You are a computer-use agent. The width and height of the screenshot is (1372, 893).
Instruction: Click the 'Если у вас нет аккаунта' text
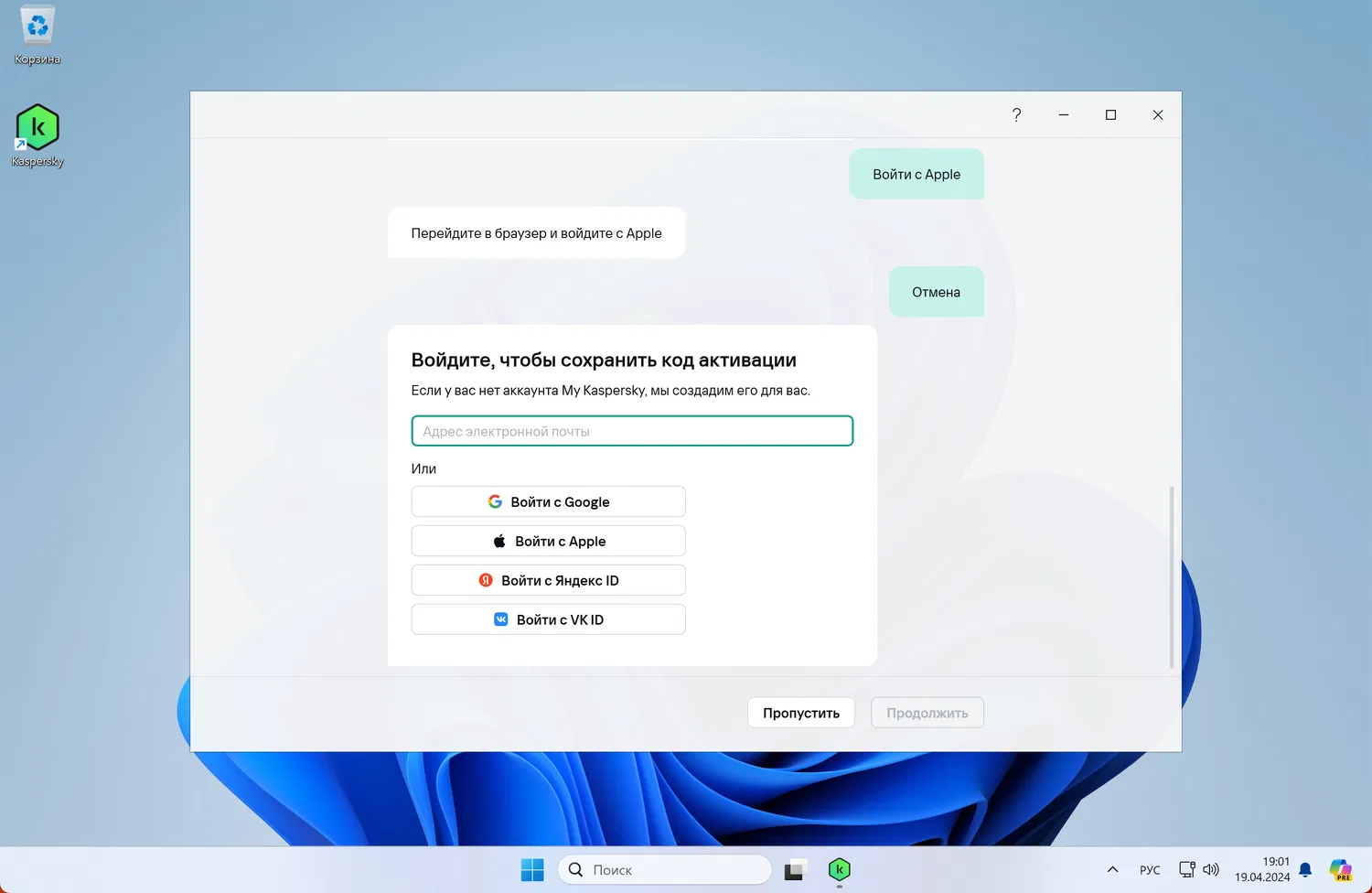(x=610, y=390)
